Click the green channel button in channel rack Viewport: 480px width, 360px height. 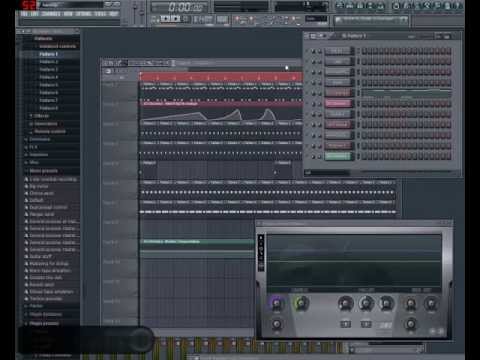pos(338,156)
